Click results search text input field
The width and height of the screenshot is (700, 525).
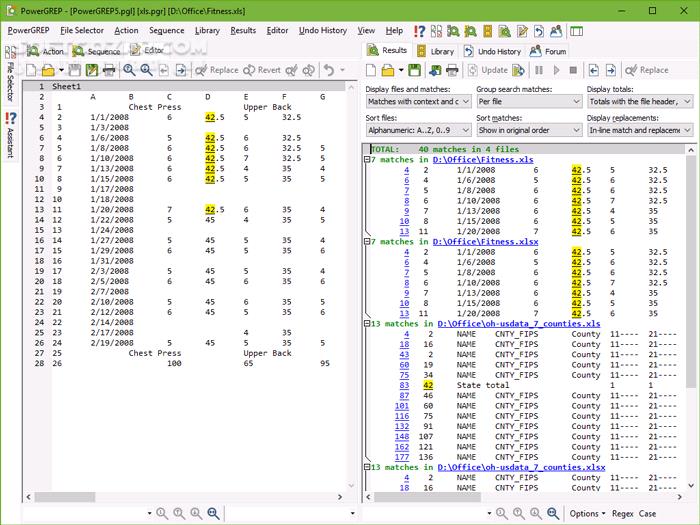click(x=424, y=513)
